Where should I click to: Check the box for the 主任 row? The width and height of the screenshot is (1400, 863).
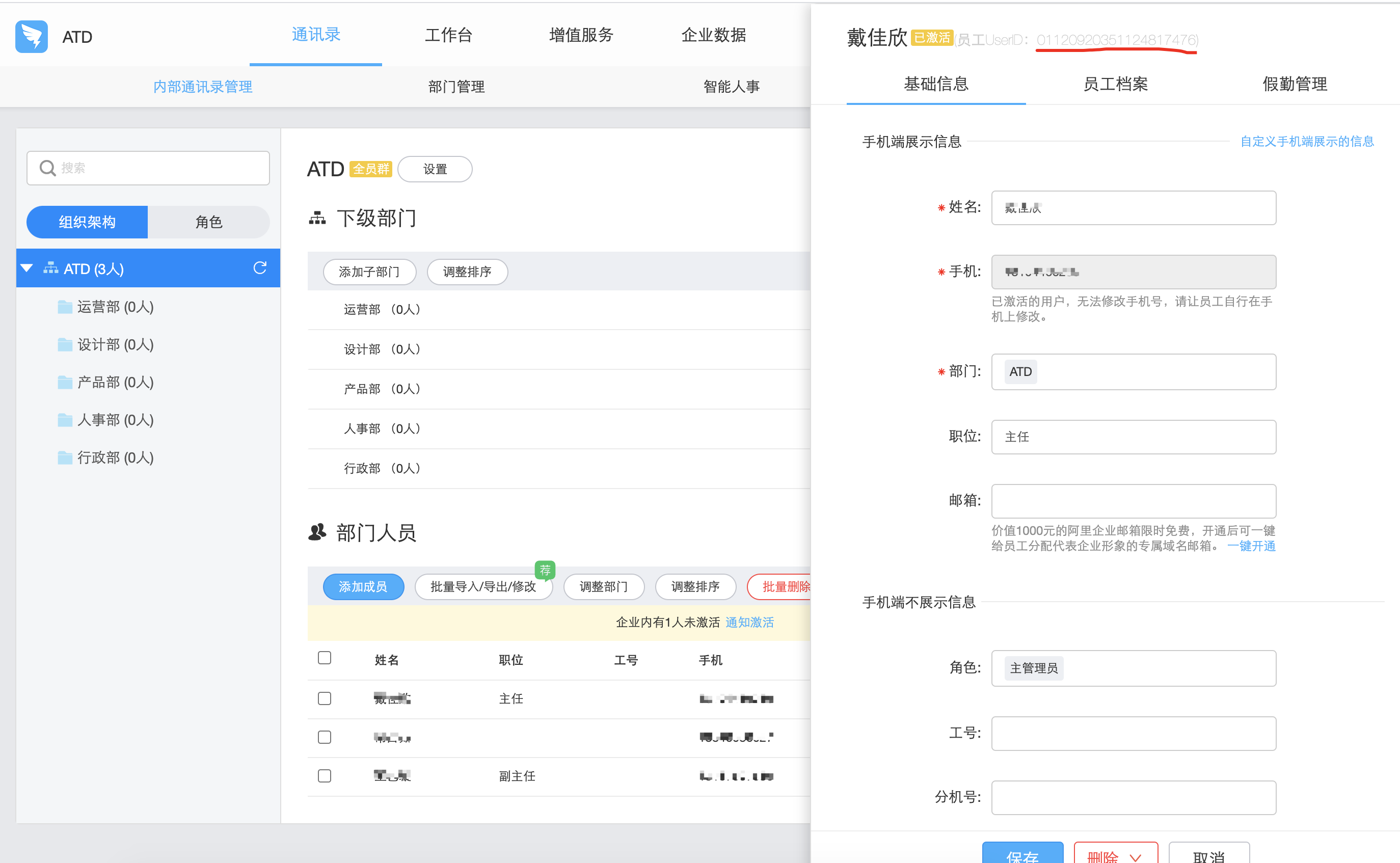(325, 698)
